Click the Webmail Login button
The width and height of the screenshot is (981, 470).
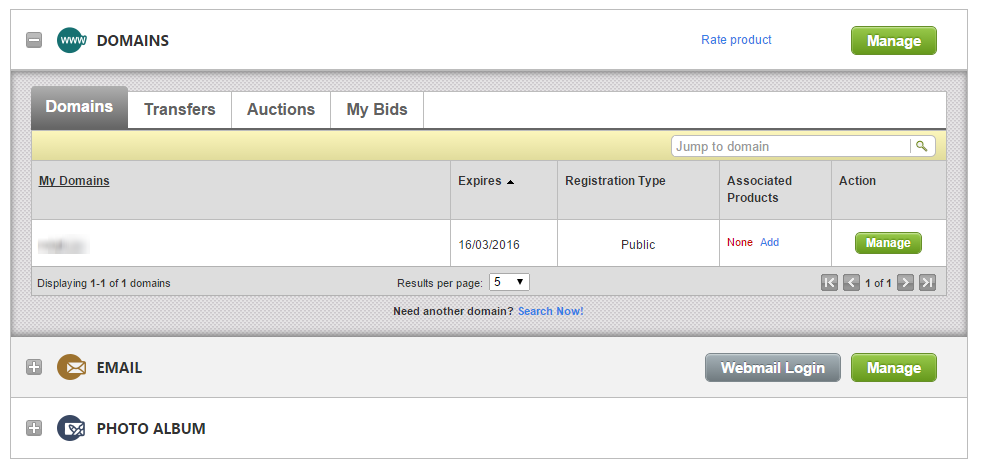coord(773,368)
